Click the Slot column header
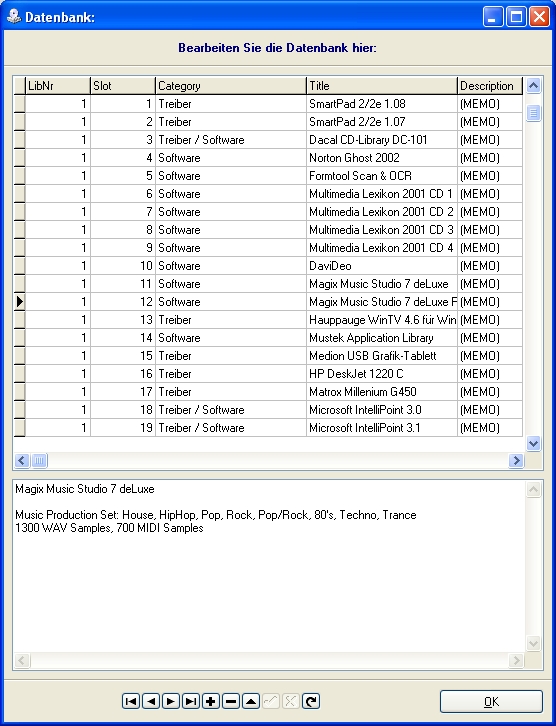556x726 pixels. click(x=123, y=86)
